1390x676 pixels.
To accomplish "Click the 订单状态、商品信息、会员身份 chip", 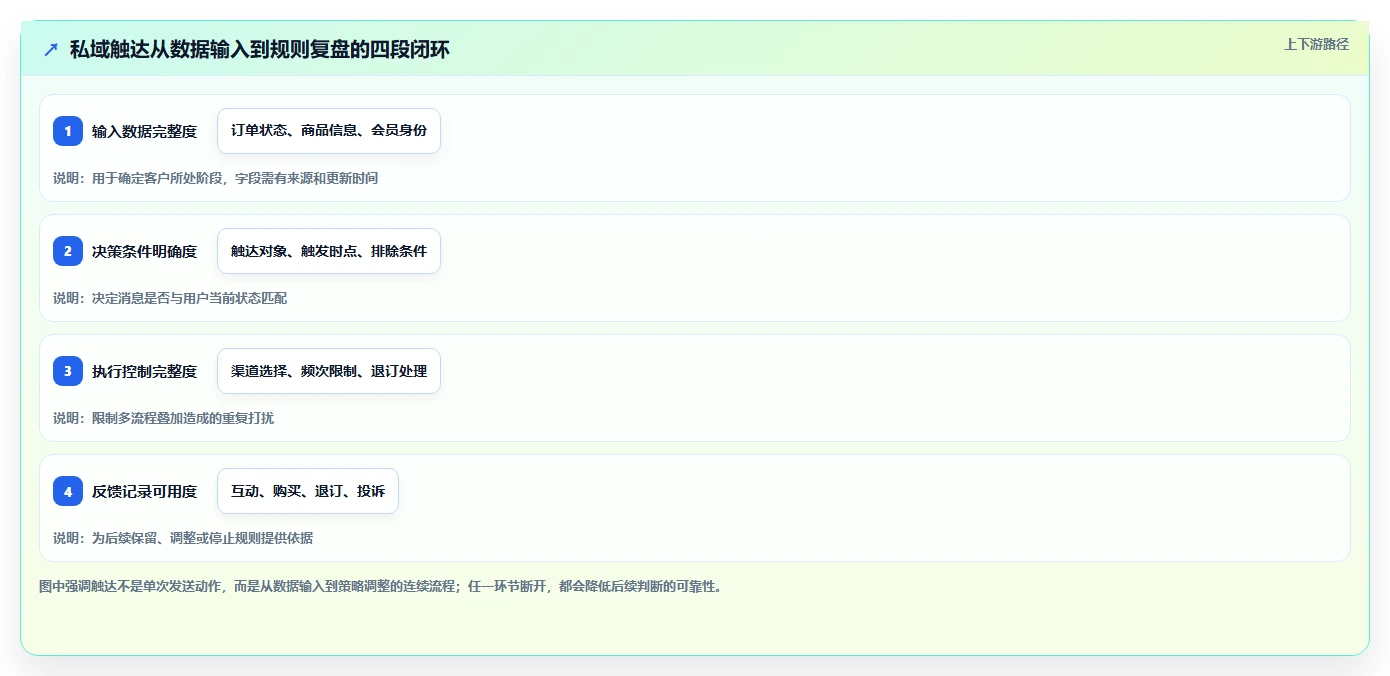I will point(329,131).
